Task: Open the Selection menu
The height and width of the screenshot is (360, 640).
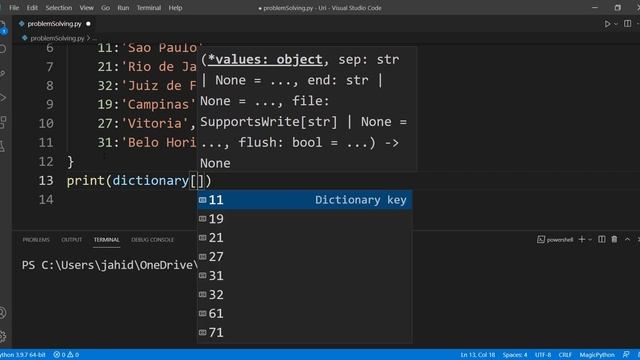Action: (x=59, y=8)
